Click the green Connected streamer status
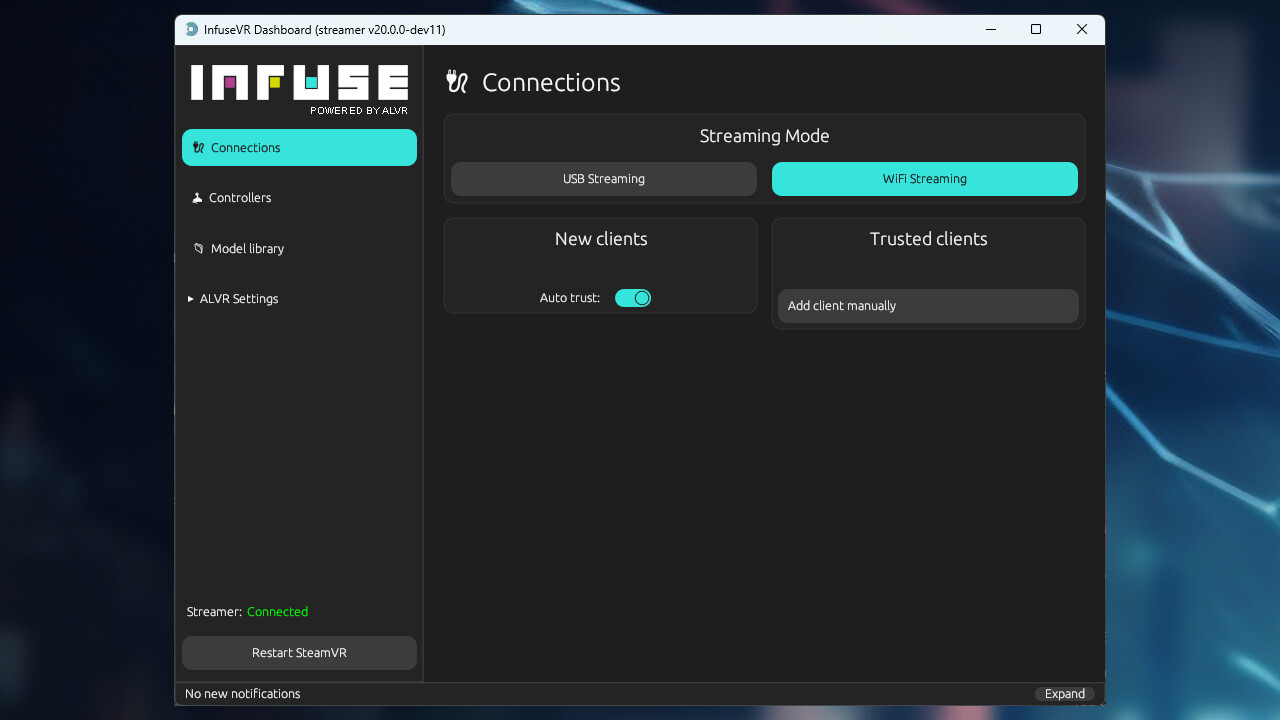1280x720 pixels. [x=277, y=612]
